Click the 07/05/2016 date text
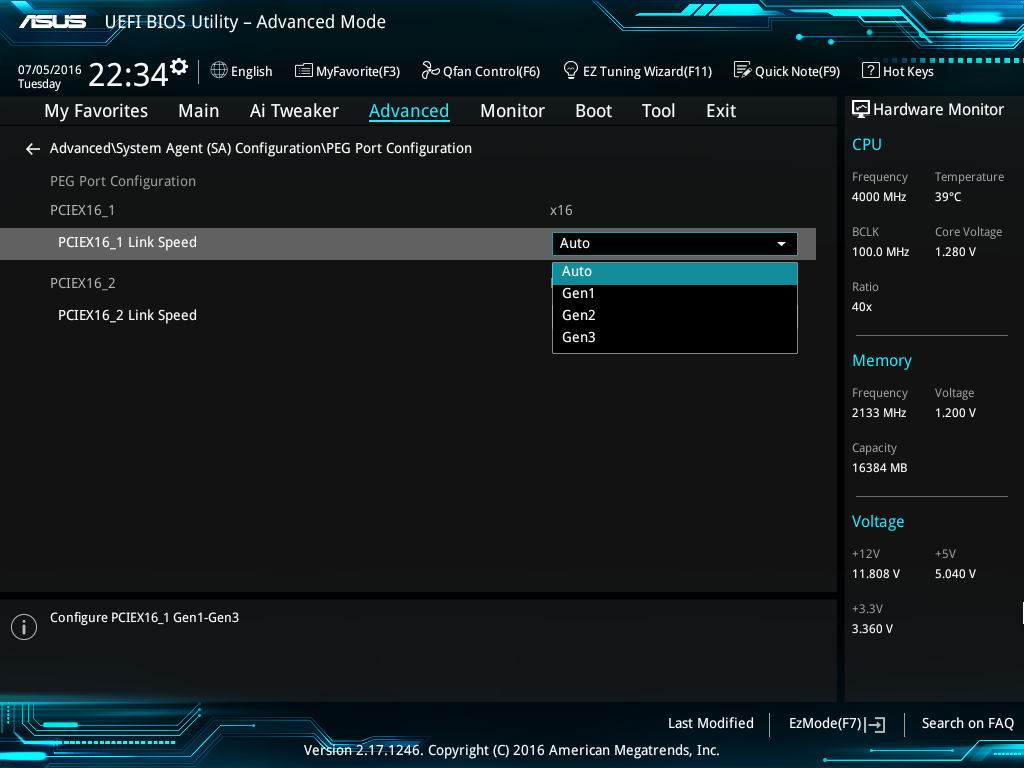This screenshot has width=1024, height=768. (50, 69)
